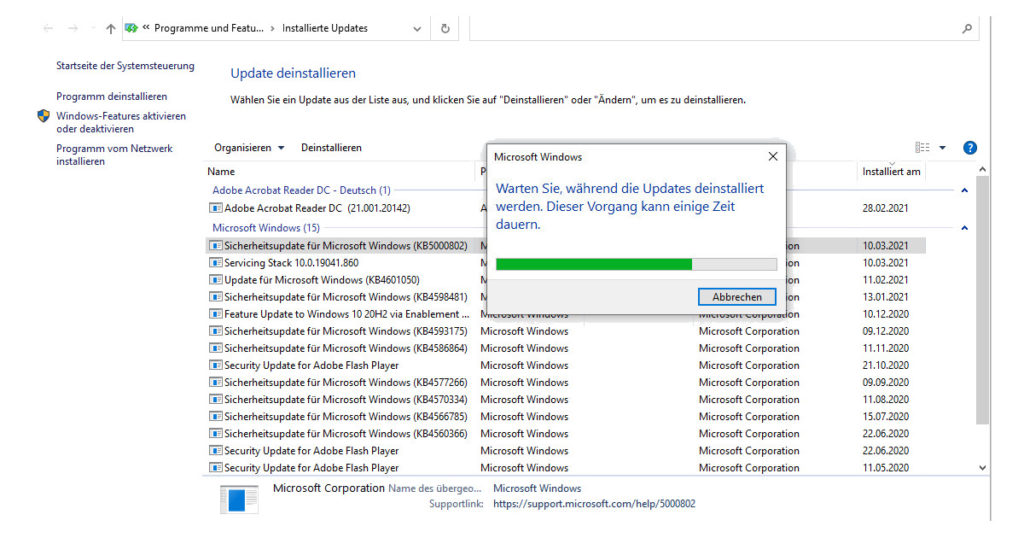Click shield icon beside Windows-Features aktivieren

tap(44, 116)
